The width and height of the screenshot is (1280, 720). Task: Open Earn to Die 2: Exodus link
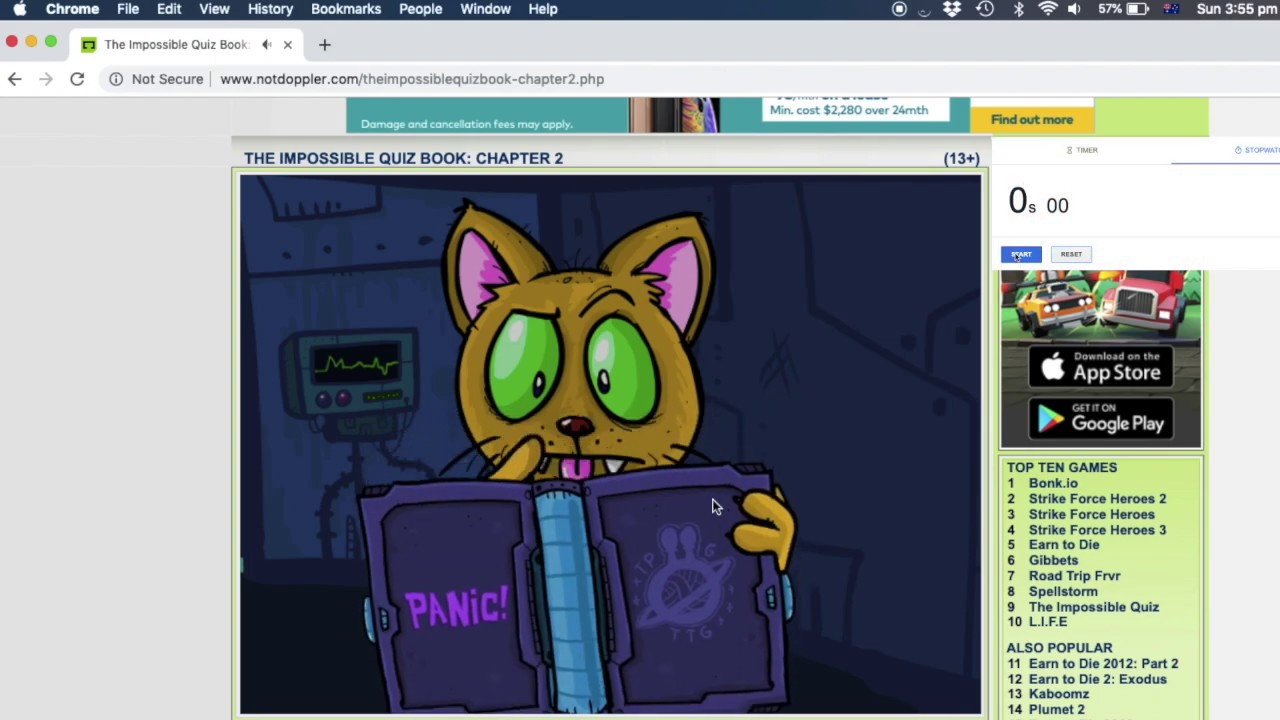pyautogui.click(x=1098, y=679)
